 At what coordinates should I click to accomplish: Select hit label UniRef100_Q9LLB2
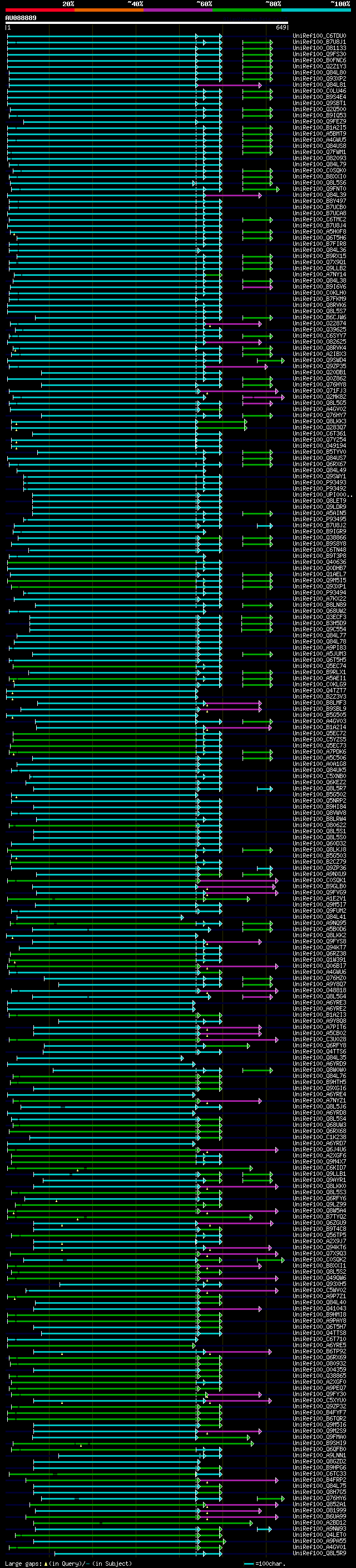tap(319, 269)
